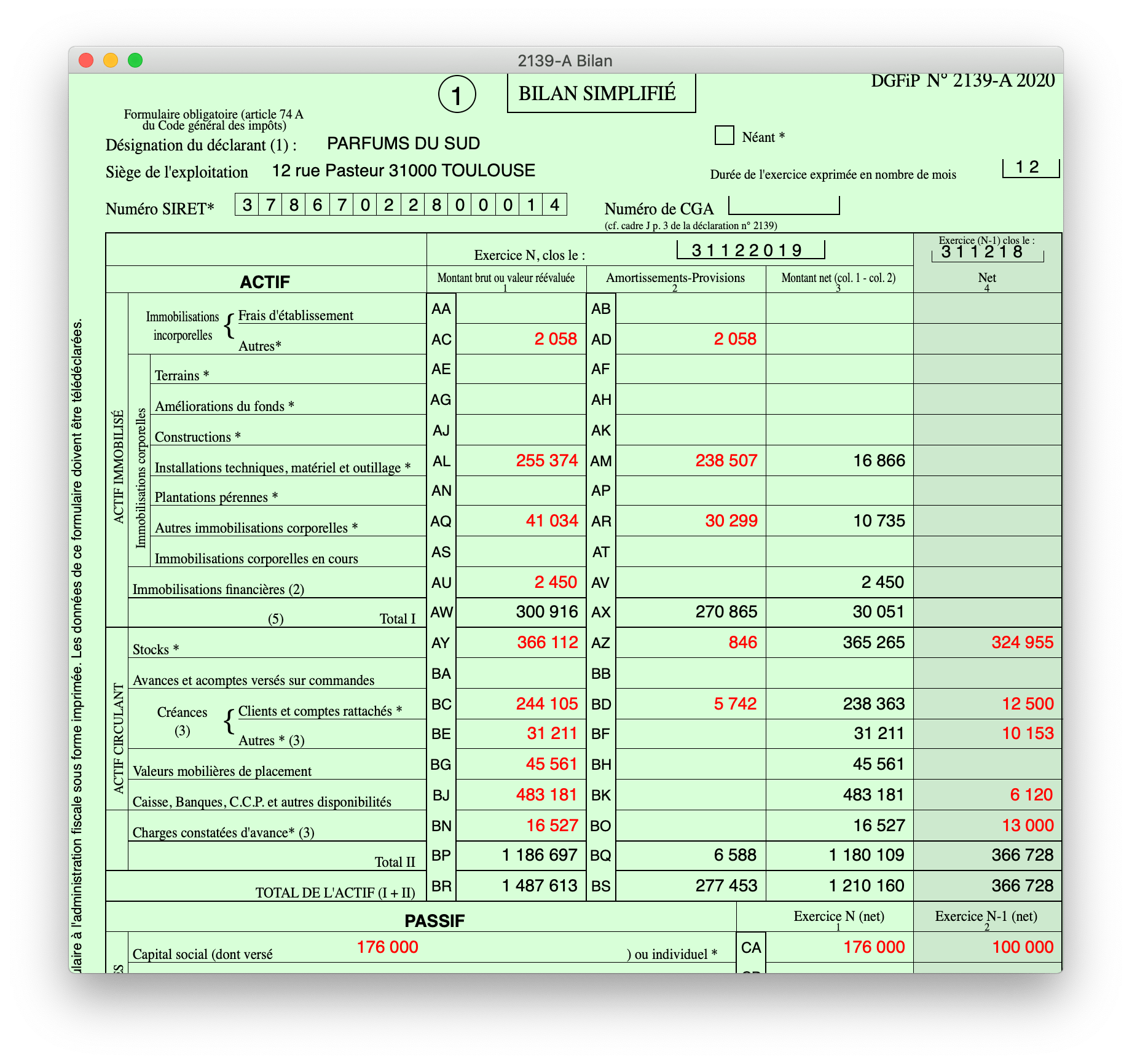Edit the BN prepaid charges value 16 527
Screen dimensions: 1132x1064
521,826
